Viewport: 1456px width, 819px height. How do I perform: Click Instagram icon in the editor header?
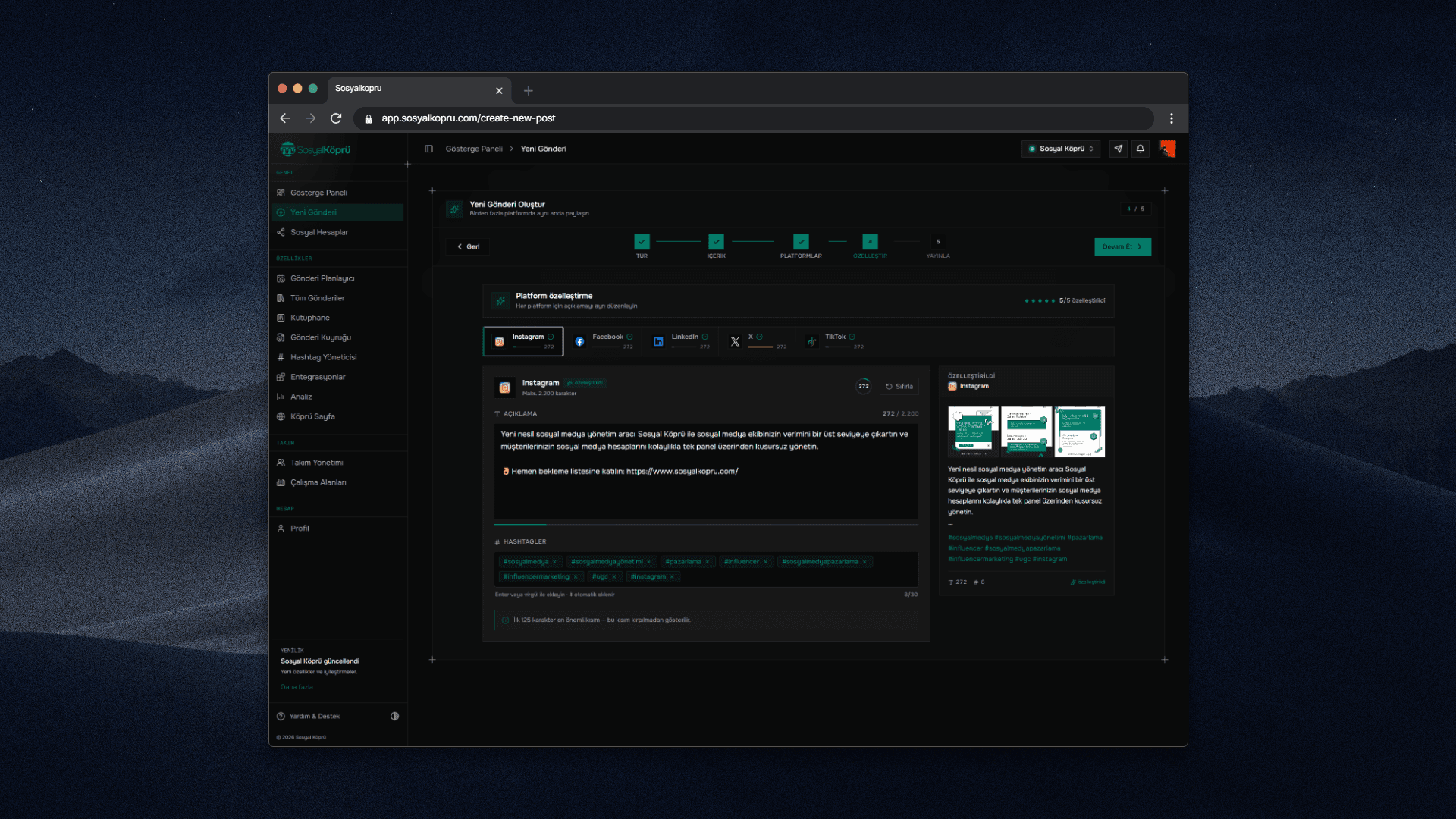coord(505,388)
